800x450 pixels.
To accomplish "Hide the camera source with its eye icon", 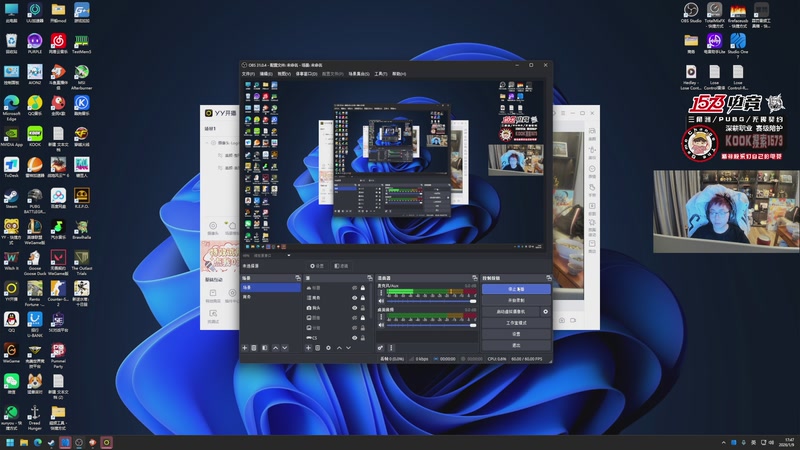I will (355, 308).
